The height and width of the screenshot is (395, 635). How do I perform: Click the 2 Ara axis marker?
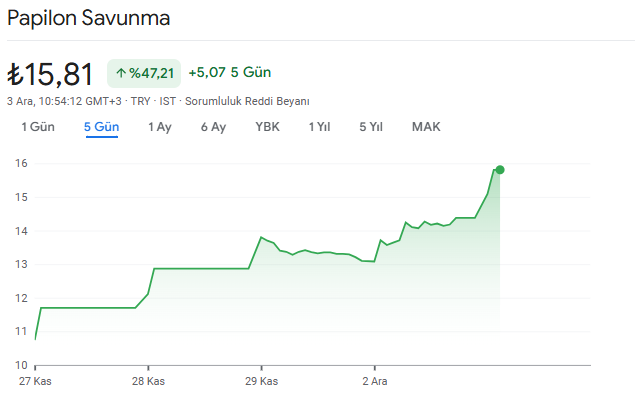[375, 381]
